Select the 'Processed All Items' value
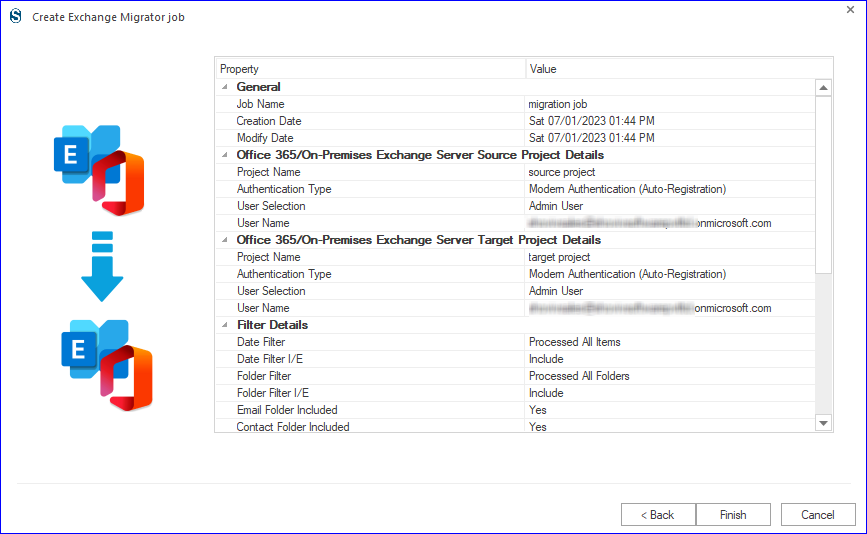This screenshot has width=867, height=534. (x=574, y=342)
